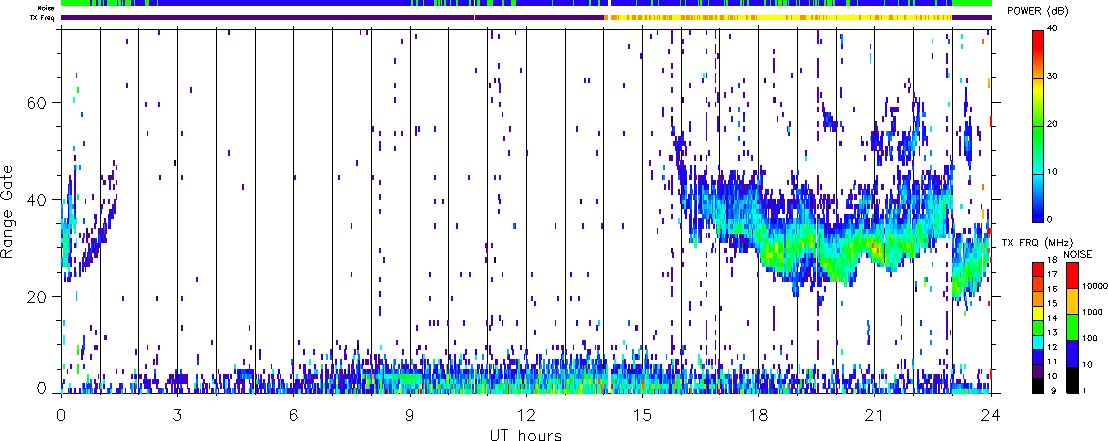Click the 17 label in TX FRQ legend
Image resolution: width=1108 pixels, height=441 pixels.
coord(1053,274)
